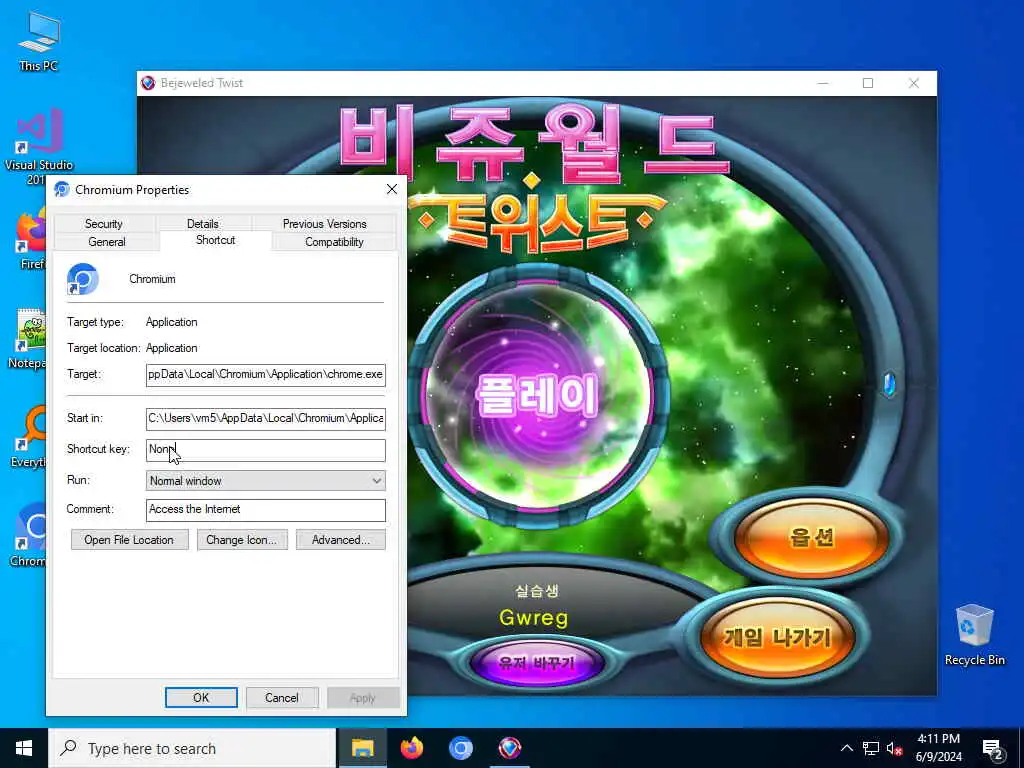Click the Target path field
This screenshot has width=1024, height=768.
tap(266, 375)
